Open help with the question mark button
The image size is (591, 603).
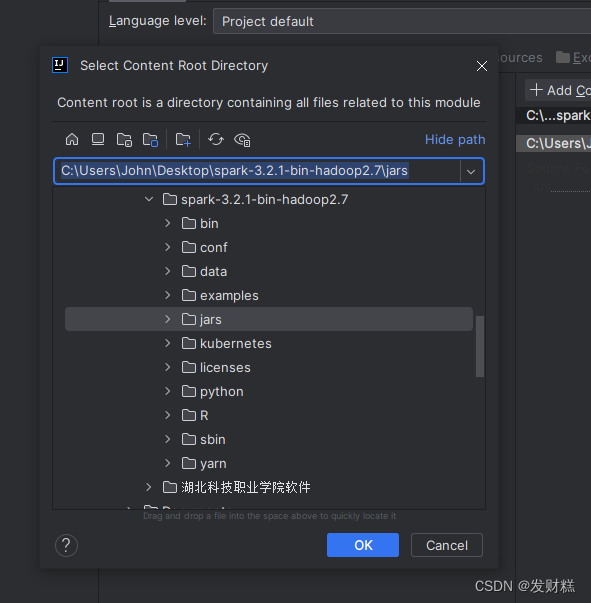click(x=66, y=545)
